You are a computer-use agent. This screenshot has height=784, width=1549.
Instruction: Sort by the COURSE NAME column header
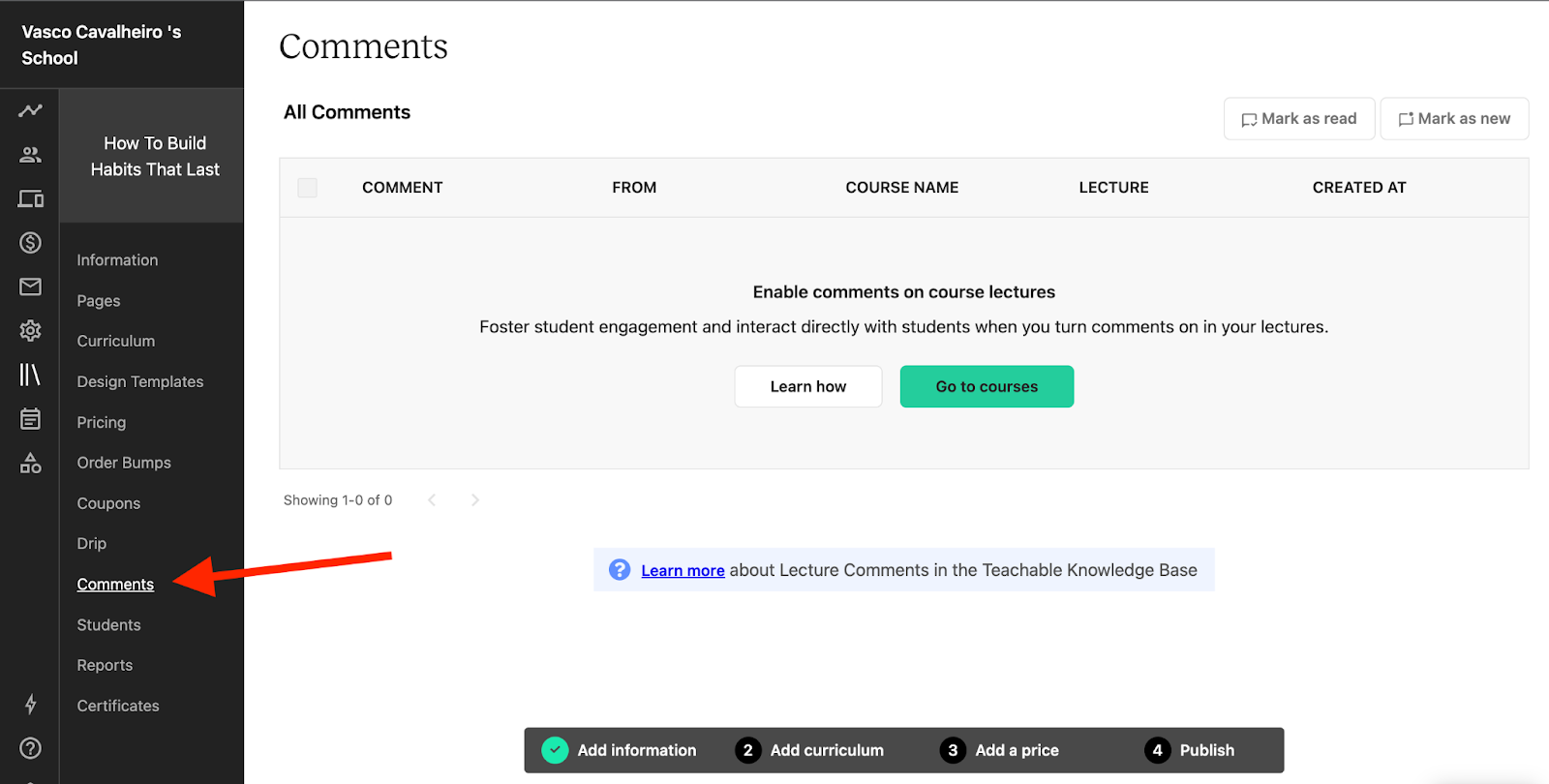point(902,188)
